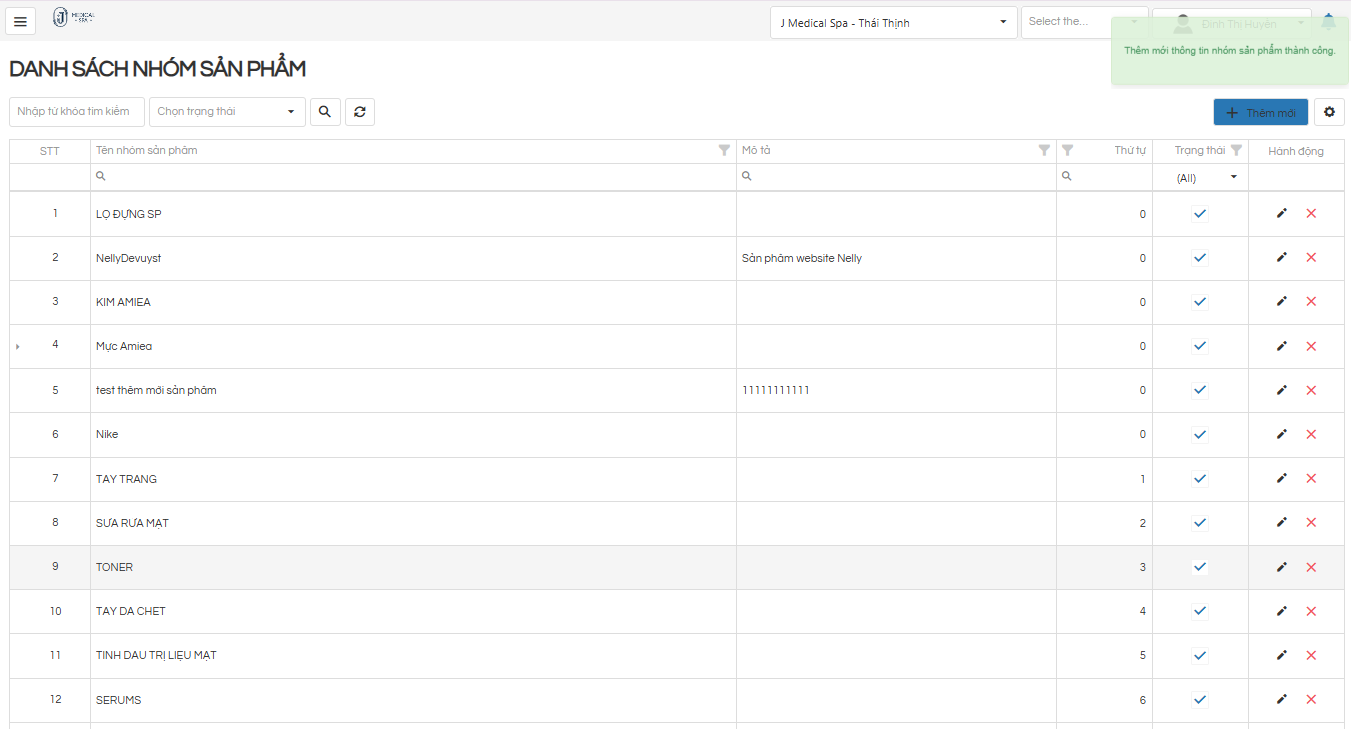Click the refresh list icon

pos(360,112)
